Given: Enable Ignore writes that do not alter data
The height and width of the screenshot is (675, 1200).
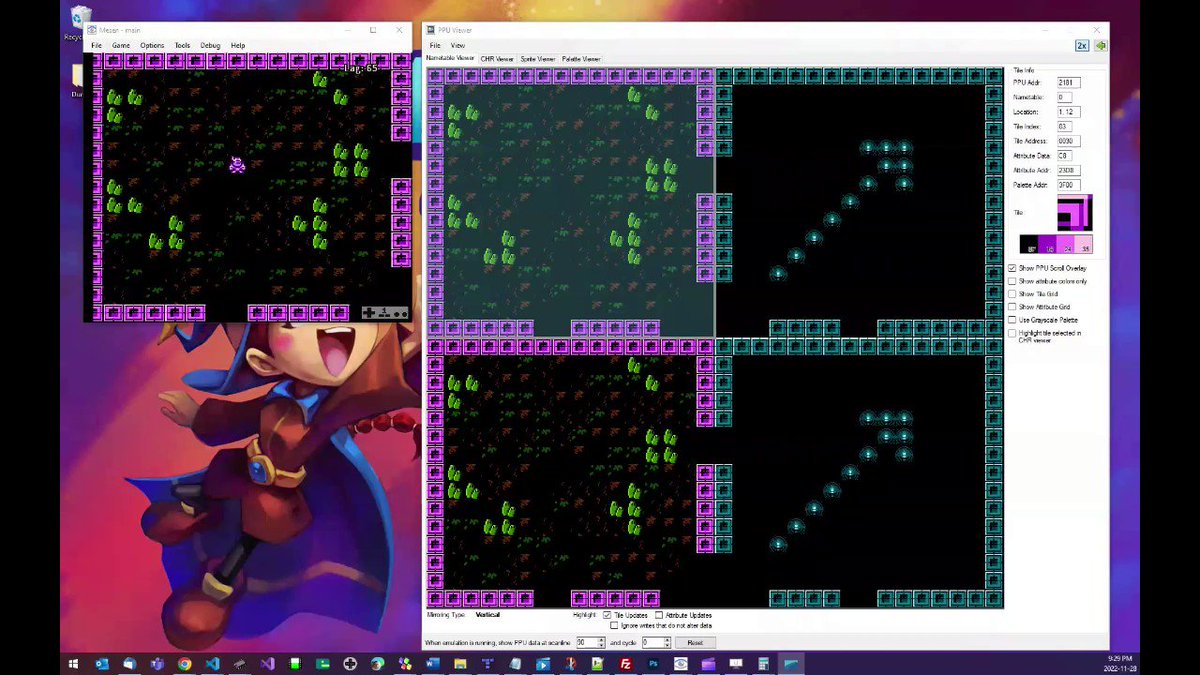Looking at the screenshot, I should 613,625.
